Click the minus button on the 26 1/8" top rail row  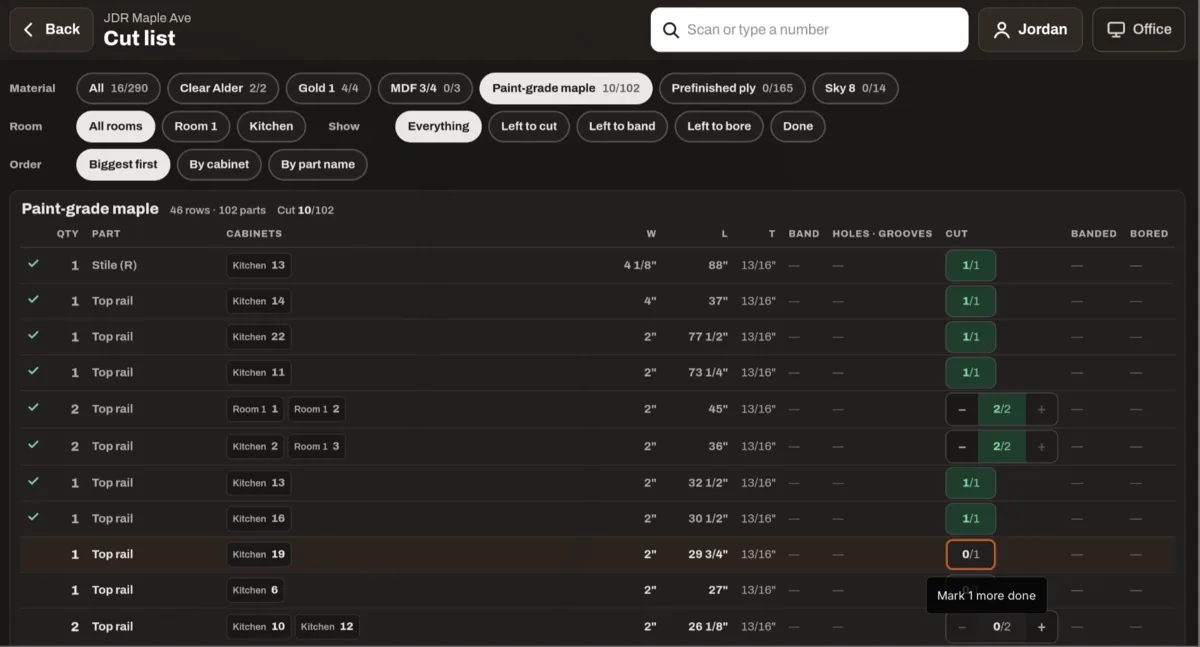962,627
